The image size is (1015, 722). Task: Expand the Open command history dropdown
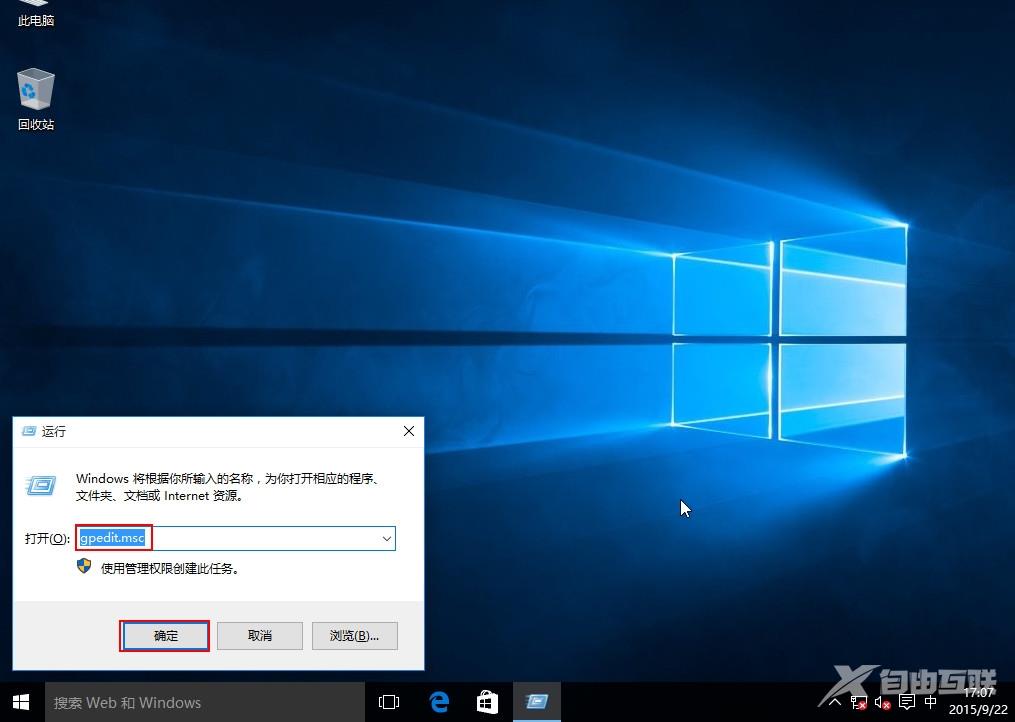[386, 538]
